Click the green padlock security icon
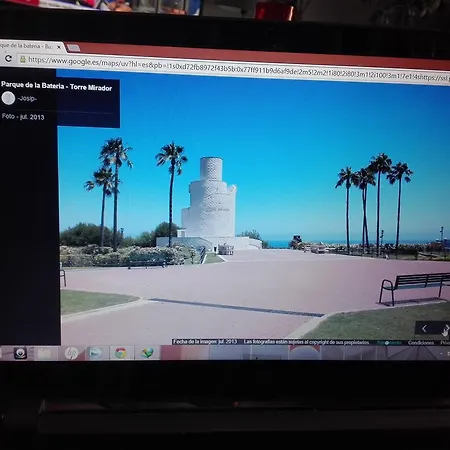The width and height of the screenshot is (450, 450). tap(23, 59)
